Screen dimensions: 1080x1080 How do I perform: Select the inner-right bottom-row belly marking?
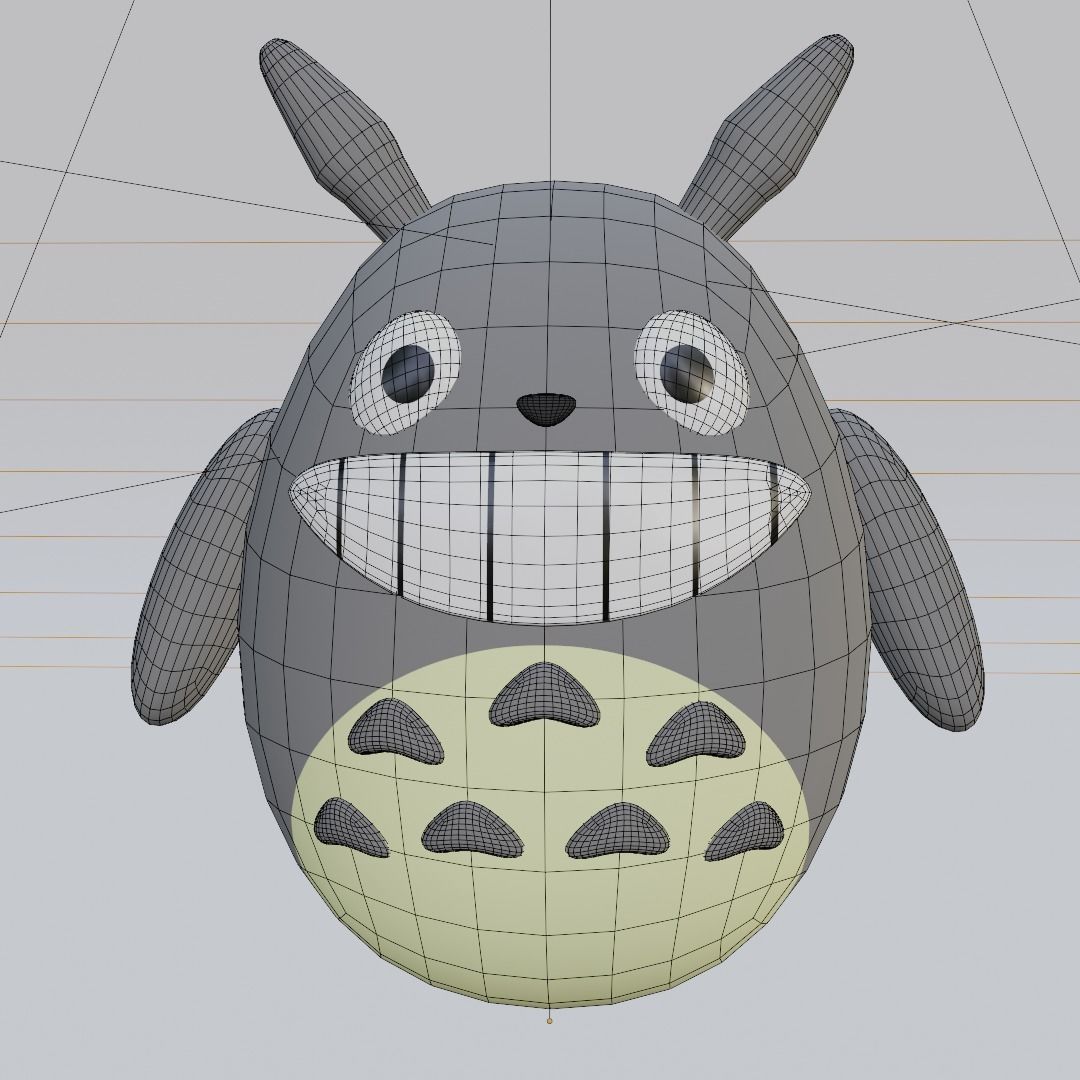[619, 831]
